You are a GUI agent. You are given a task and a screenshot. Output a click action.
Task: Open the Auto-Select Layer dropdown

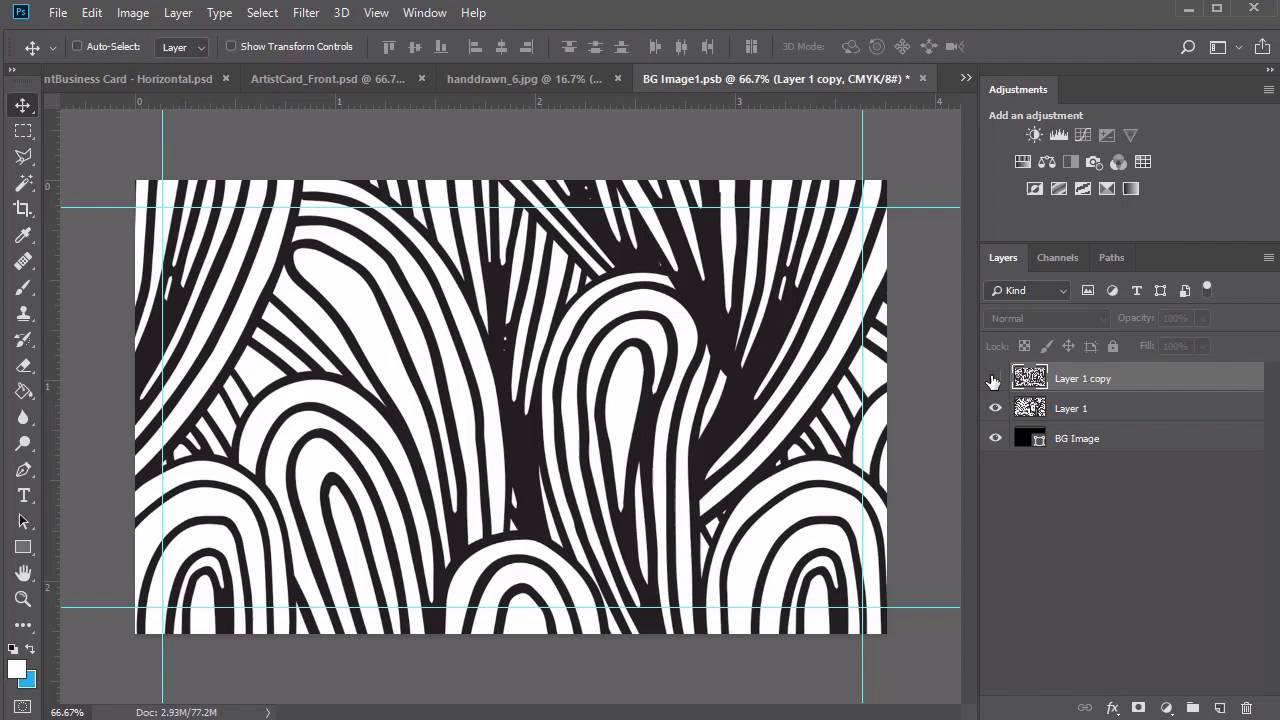(x=184, y=47)
